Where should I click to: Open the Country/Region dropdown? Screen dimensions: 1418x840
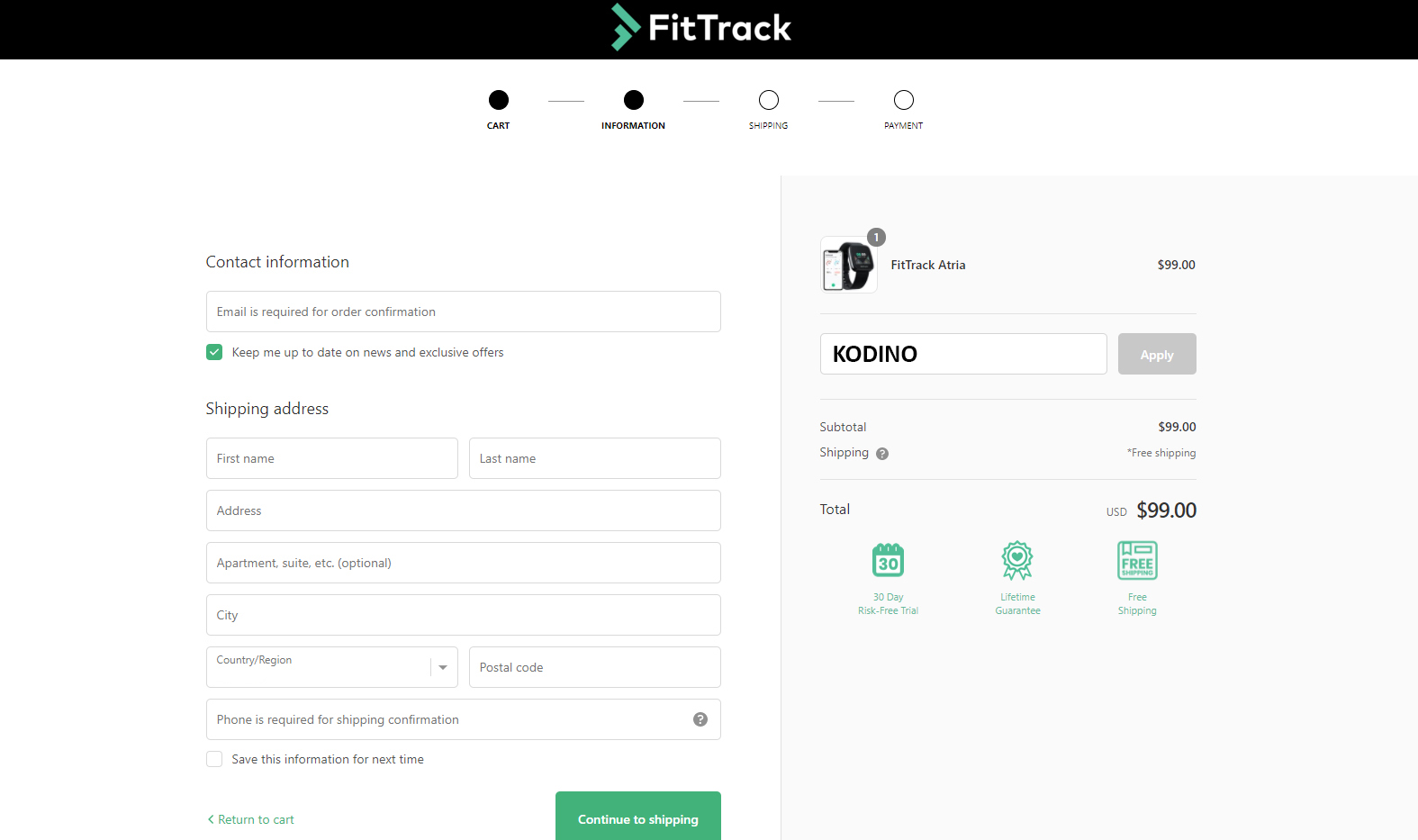coord(332,667)
